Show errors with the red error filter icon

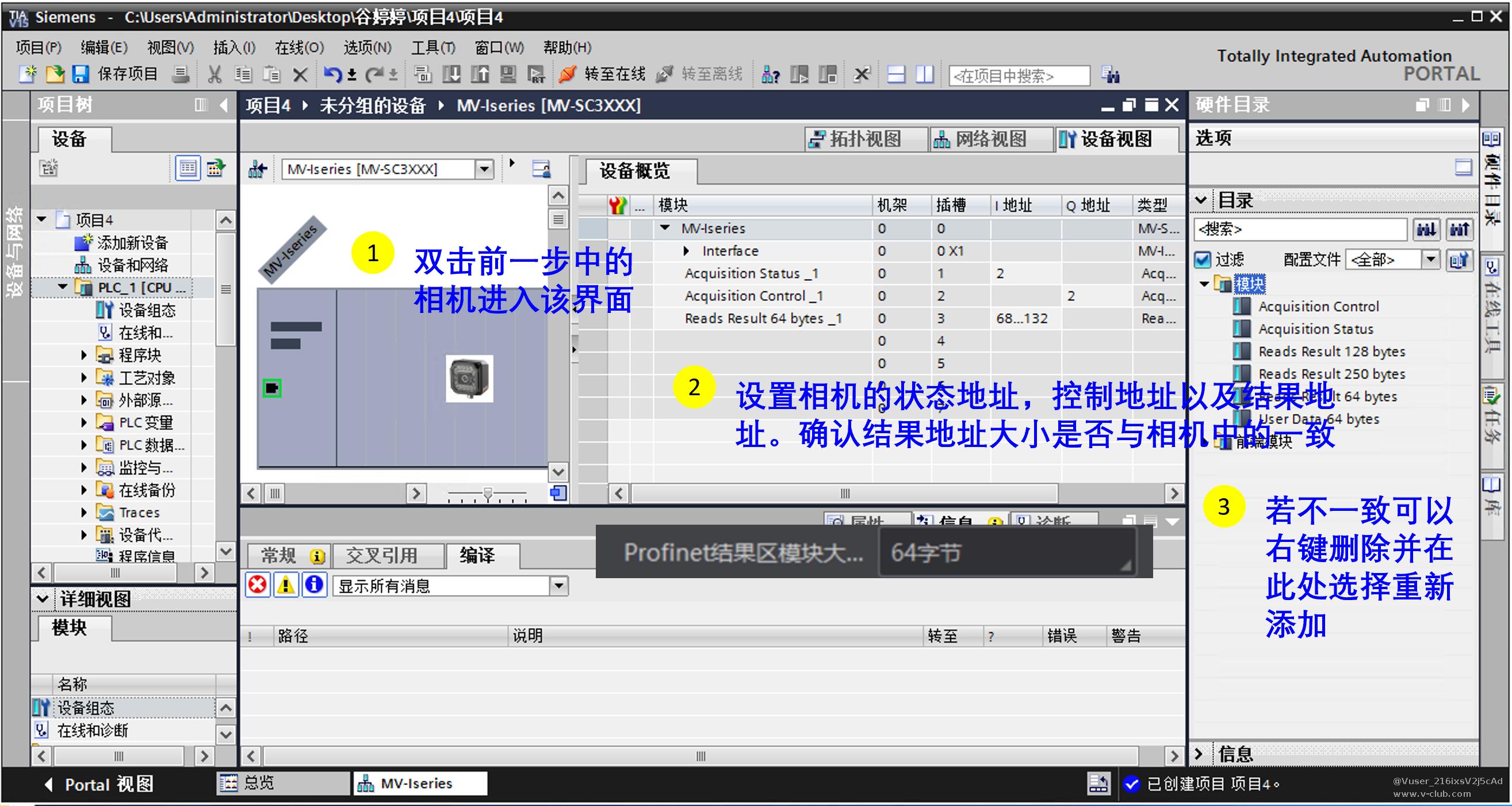point(257,585)
